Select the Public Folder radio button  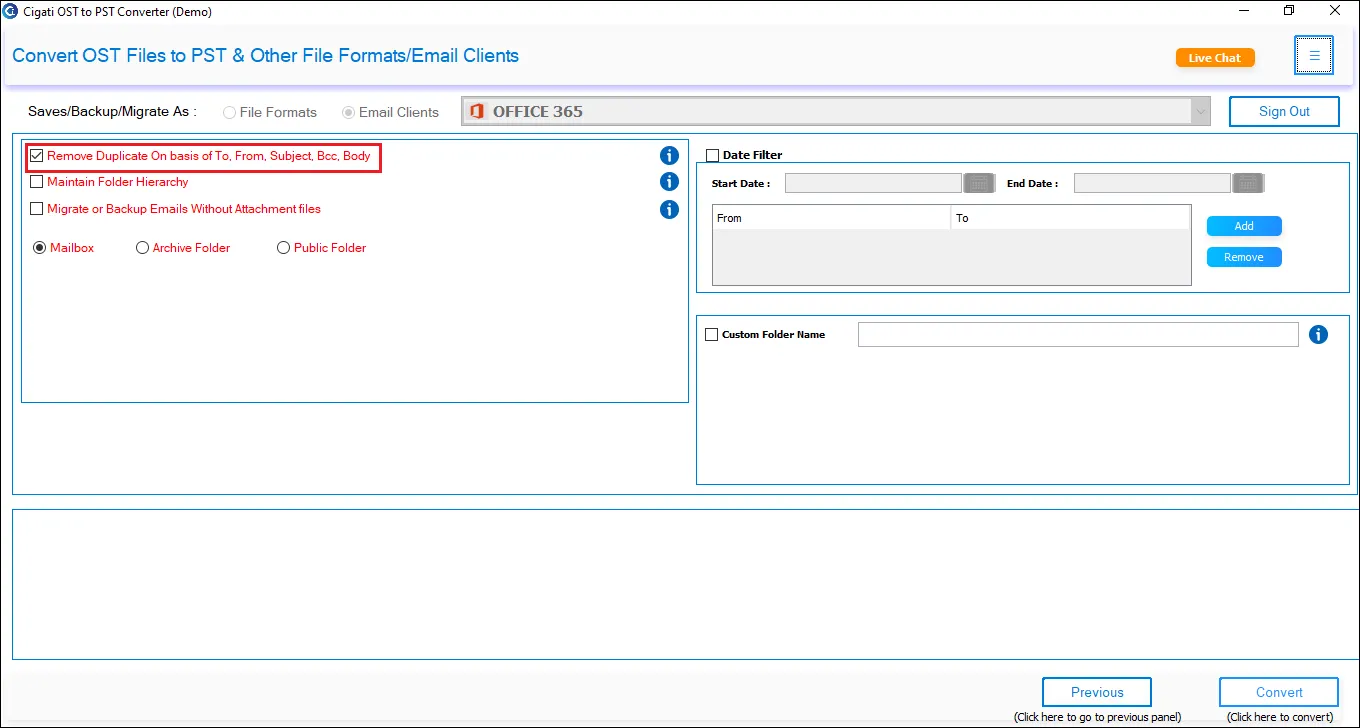click(284, 248)
